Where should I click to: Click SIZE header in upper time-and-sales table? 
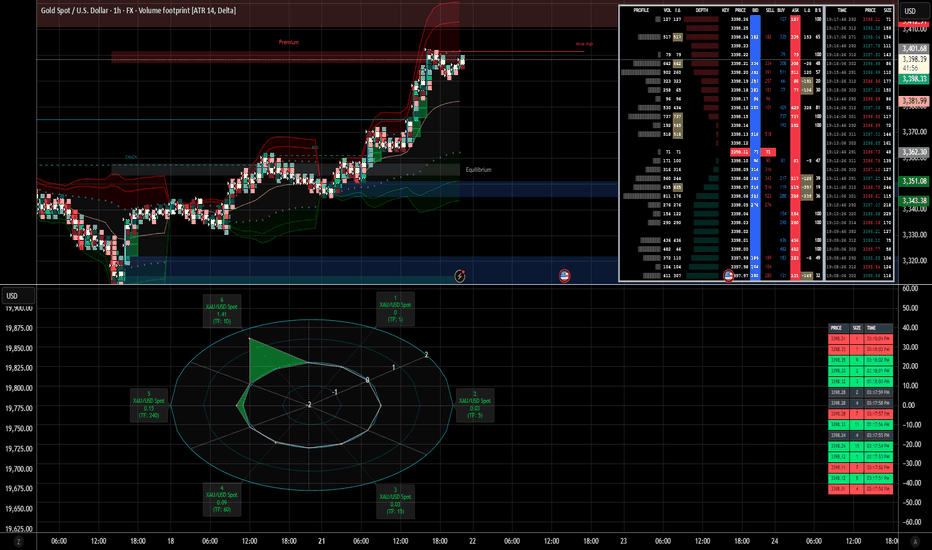(887, 10)
